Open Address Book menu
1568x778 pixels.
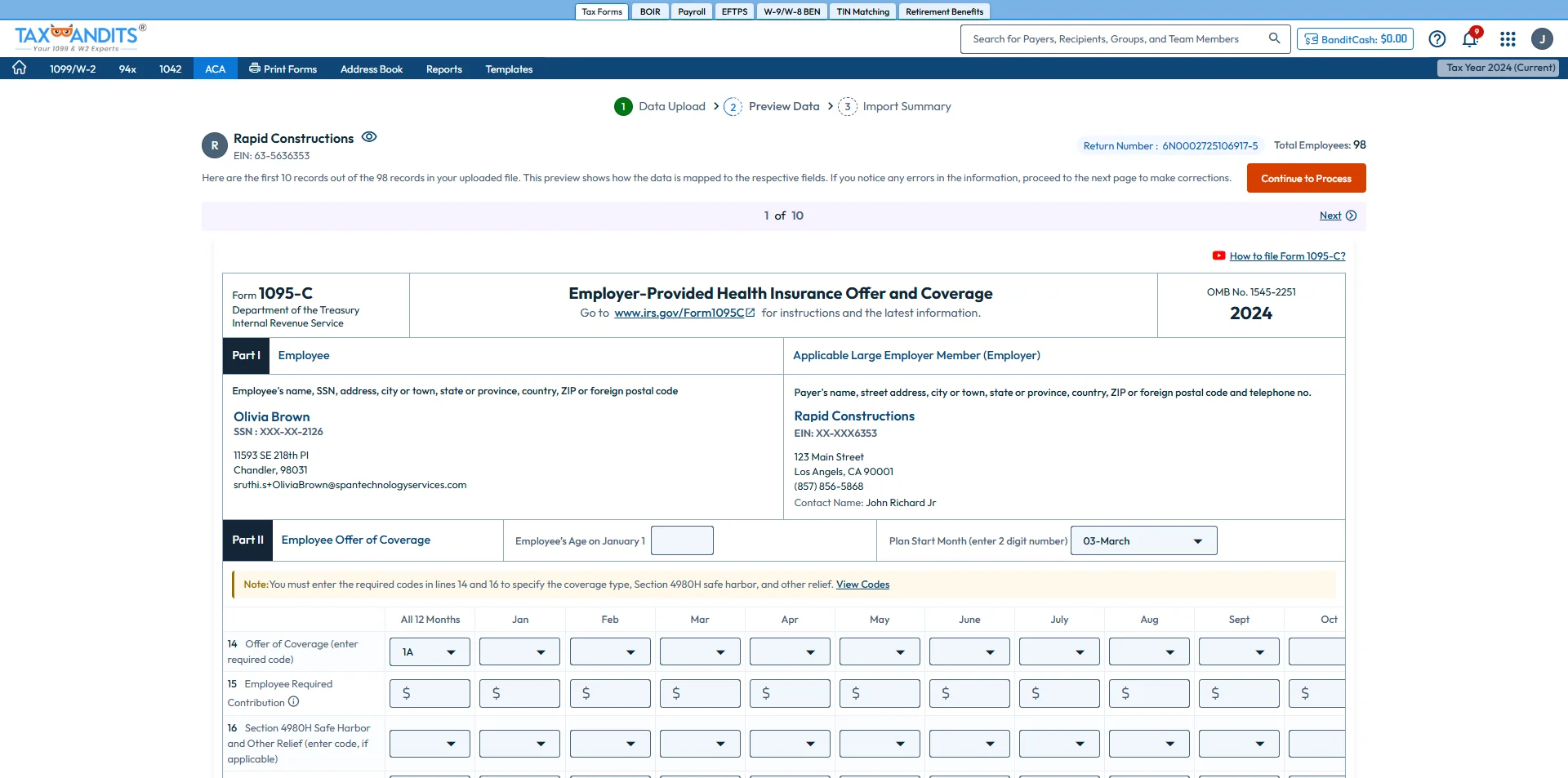click(x=372, y=69)
